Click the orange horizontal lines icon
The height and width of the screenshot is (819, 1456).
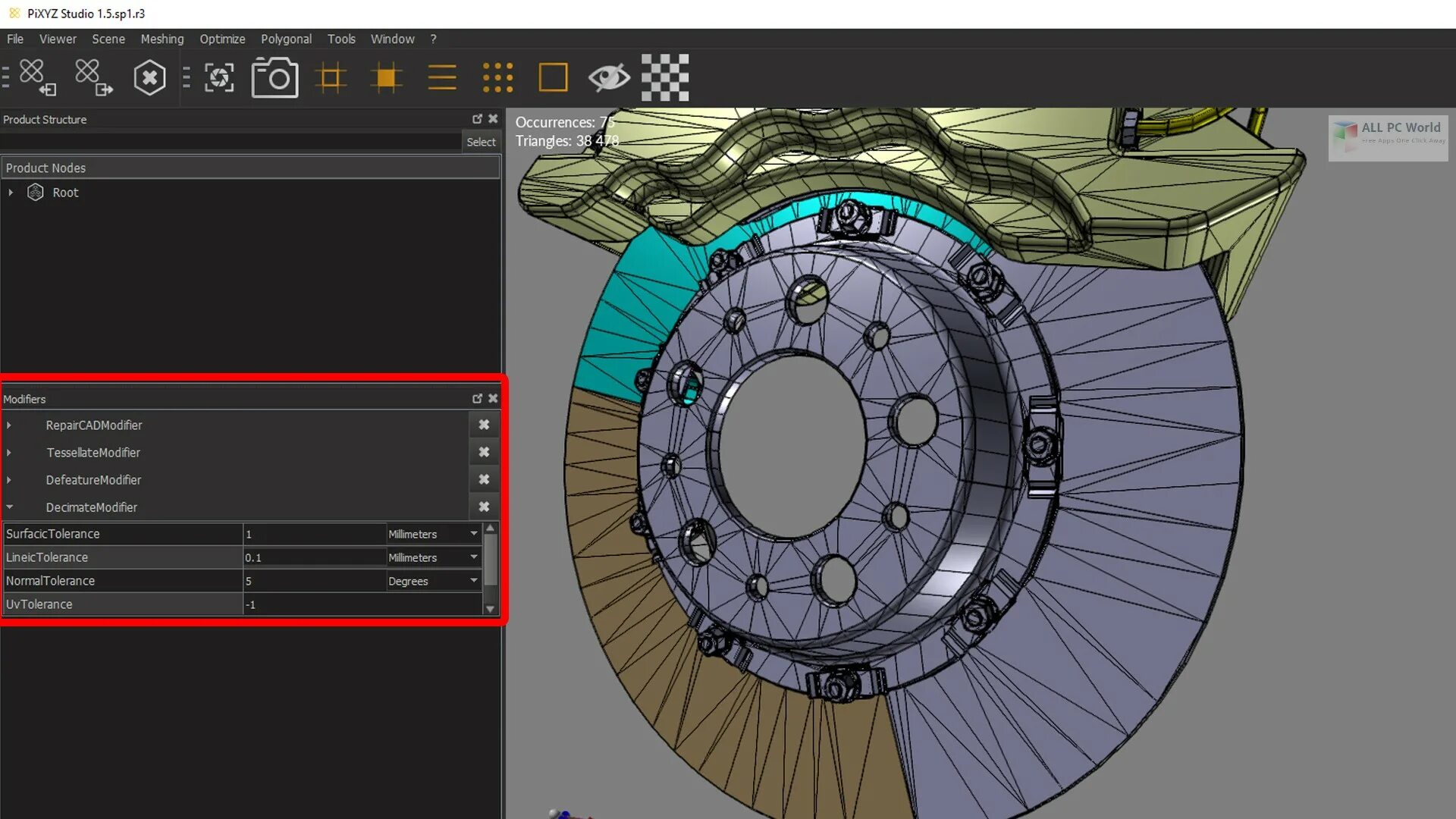(x=442, y=77)
